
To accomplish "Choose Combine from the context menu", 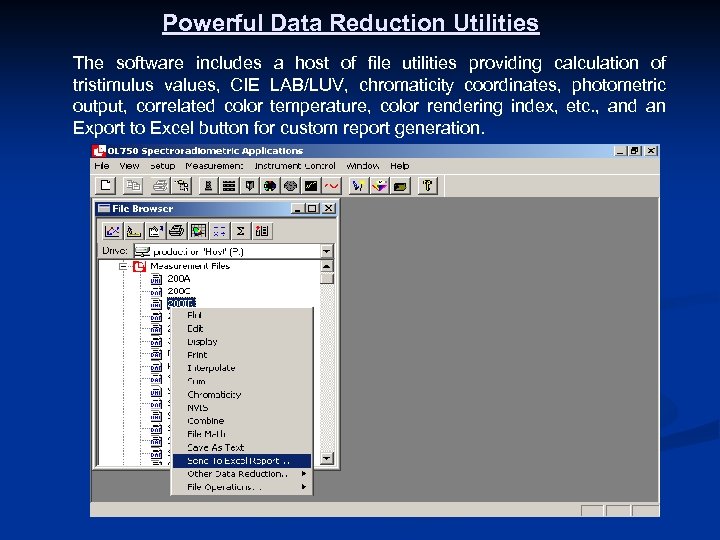I will click(x=242, y=421).
